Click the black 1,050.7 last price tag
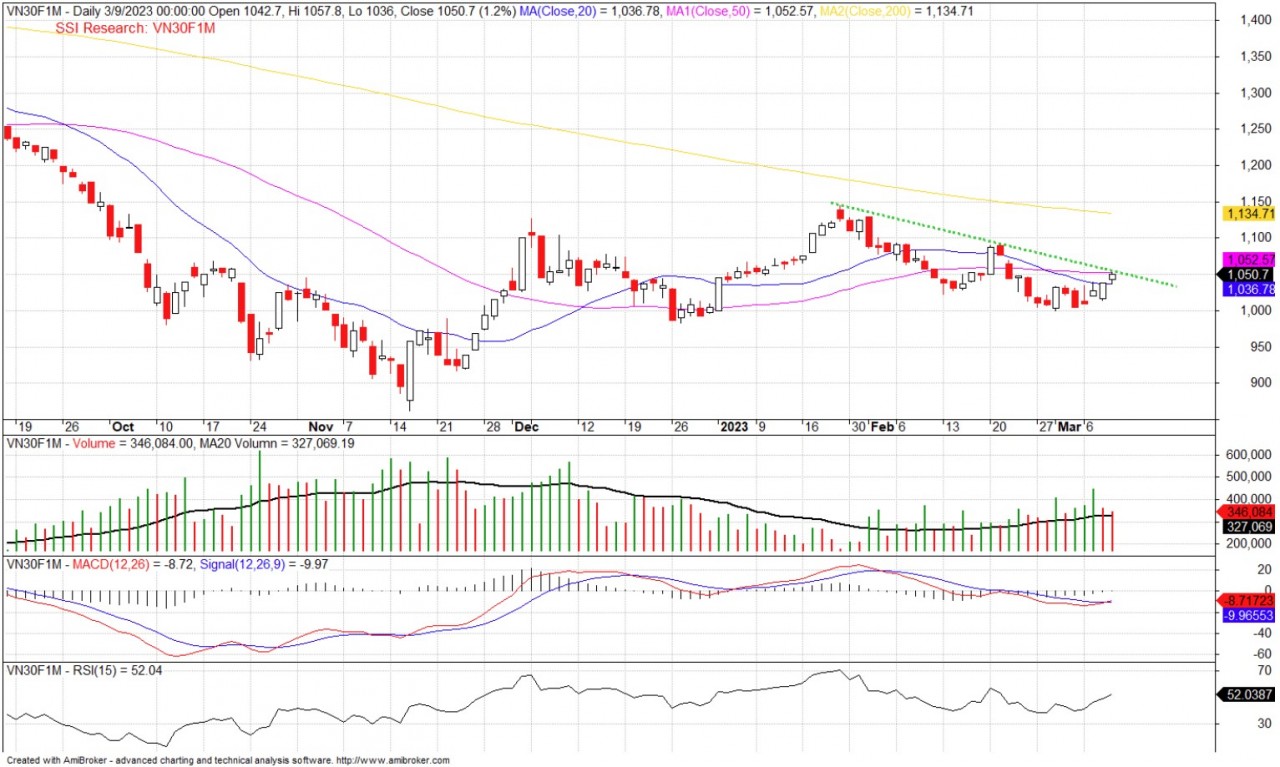Viewport: 1280px width, 767px height. [1249, 274]
